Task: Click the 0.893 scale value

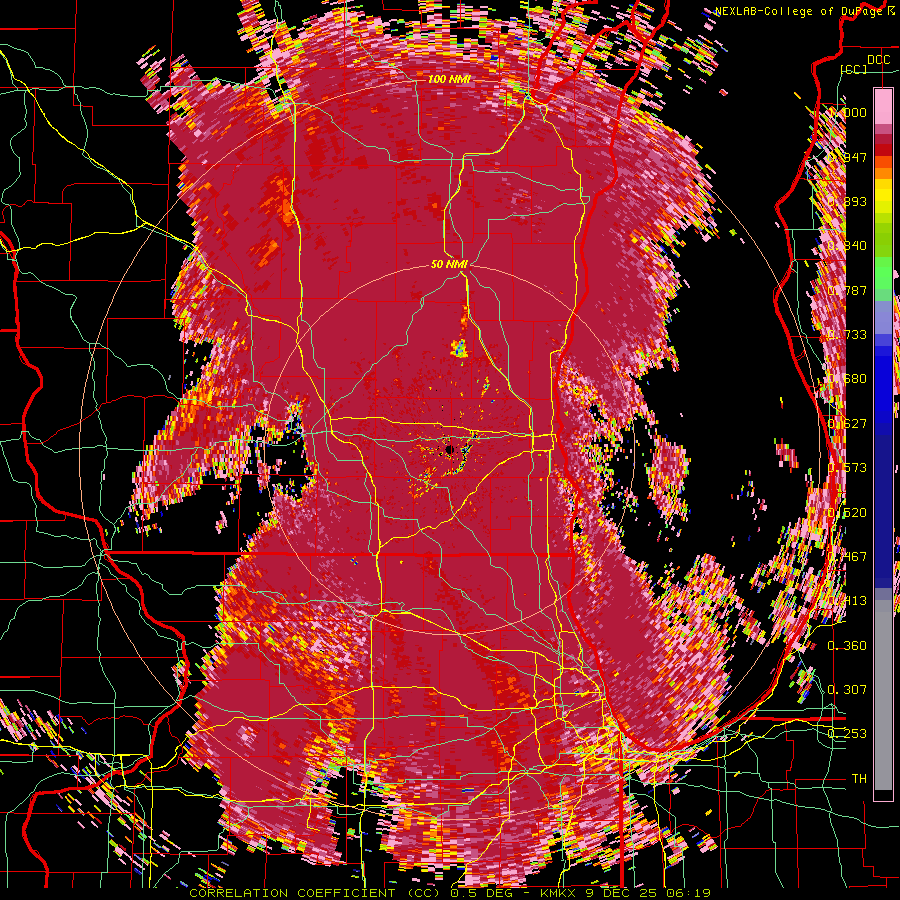Action: 847,201
